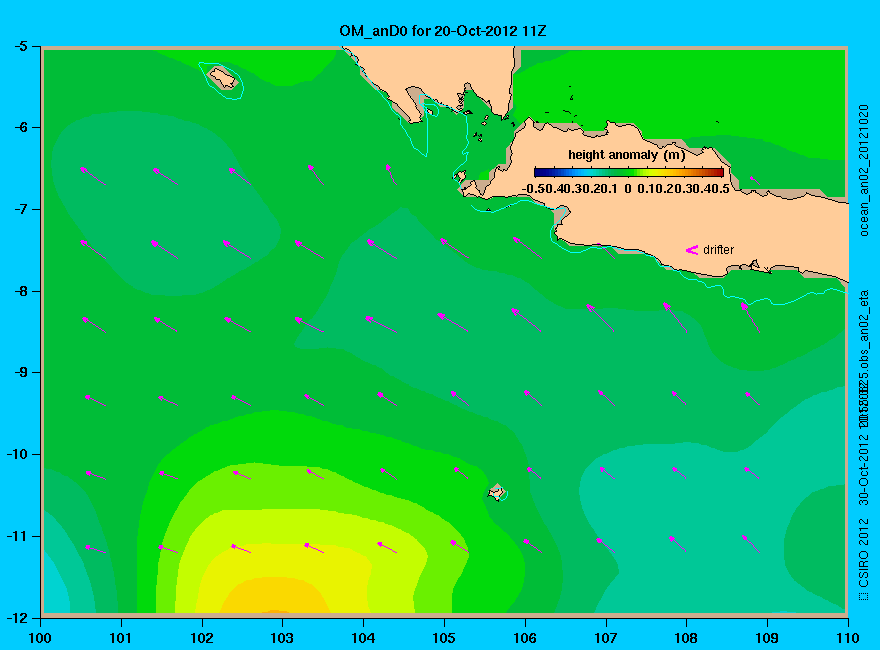Click the '0' tick label under the colorbar
The image size is (880, 650).
(627, 189)
